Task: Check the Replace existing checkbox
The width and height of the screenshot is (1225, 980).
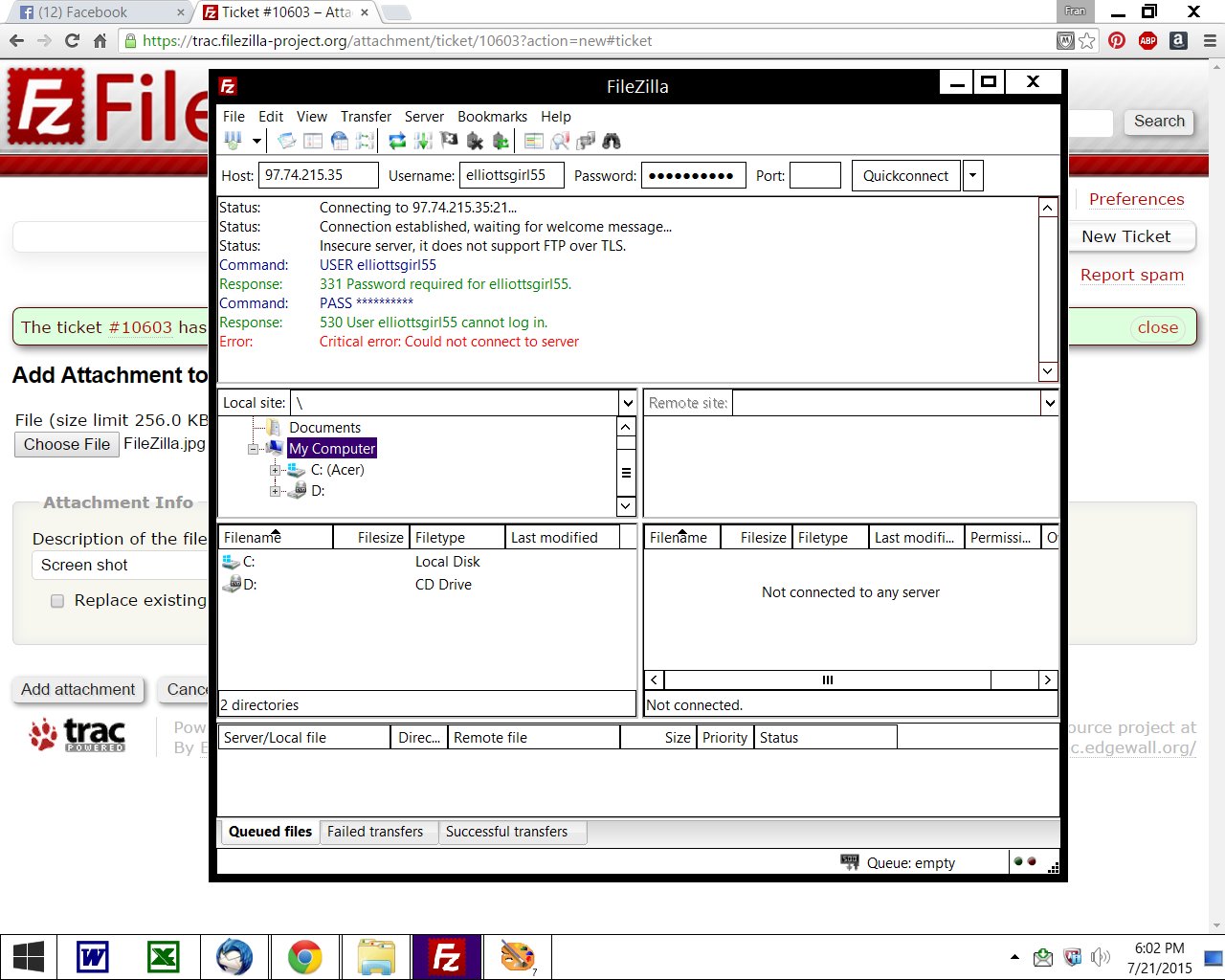Action: [x=57, y=601]
